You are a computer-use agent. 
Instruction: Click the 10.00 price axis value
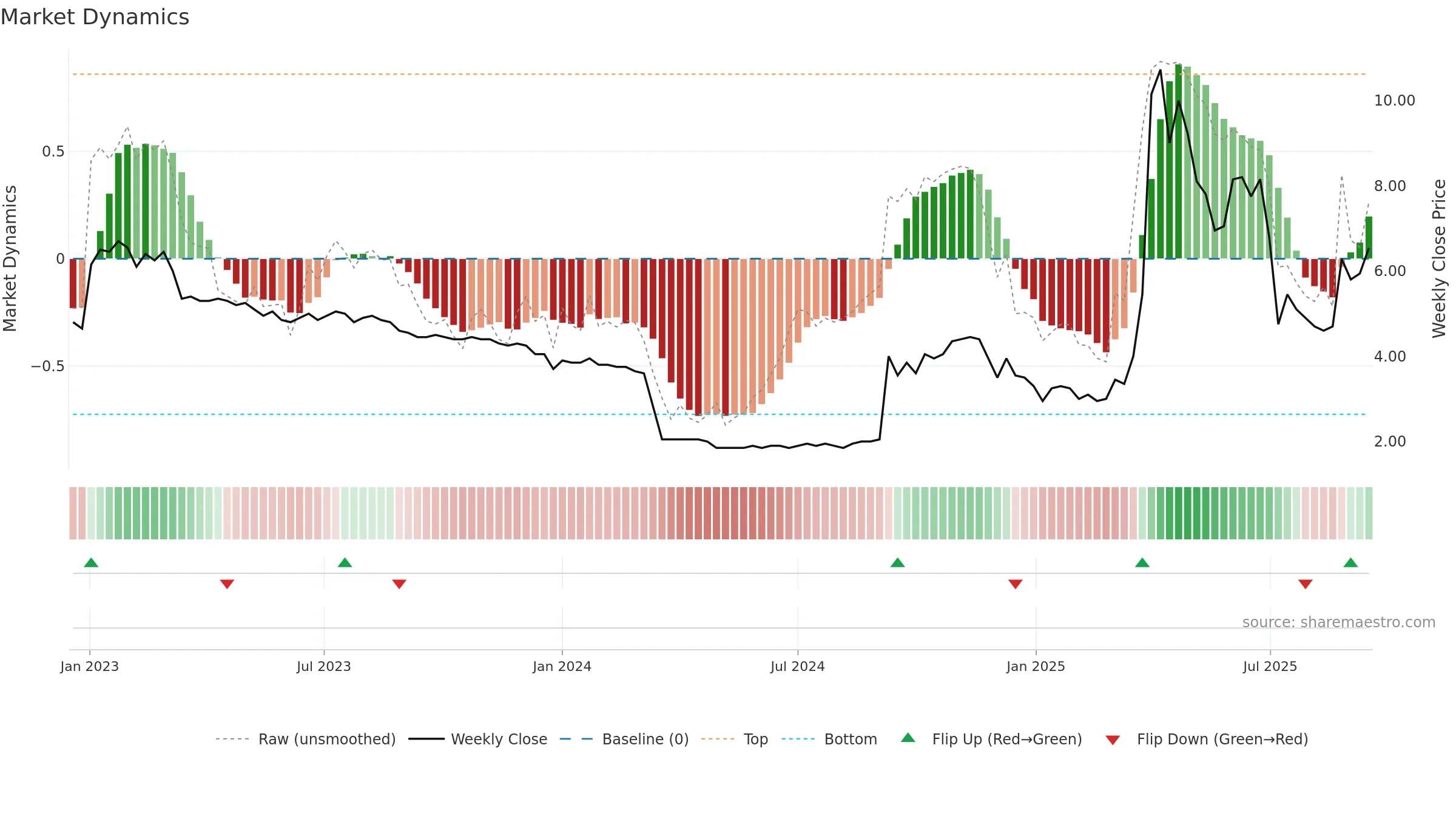[1394, 101]
